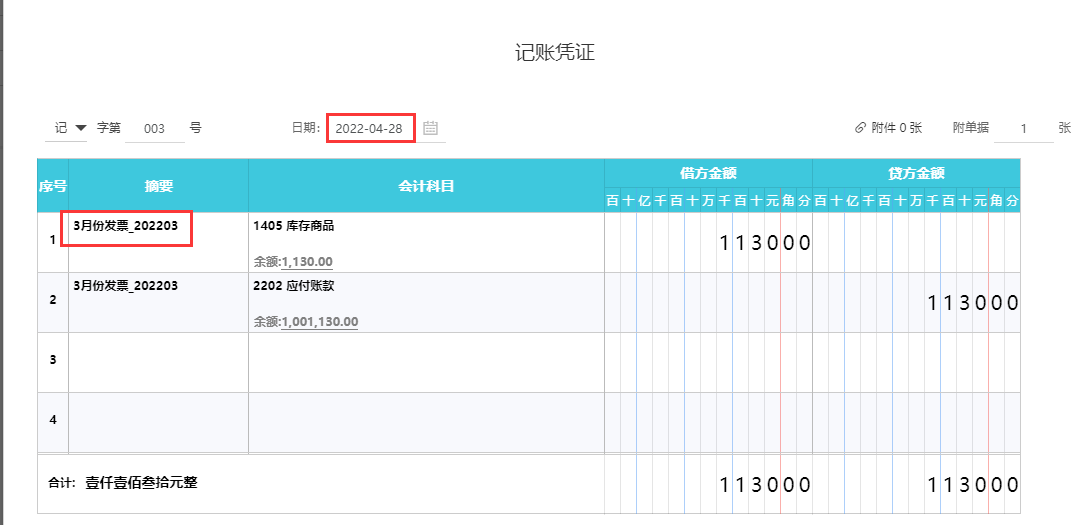Open balance link 1,130.00
The image size is (1087, 525).
[x=307, y=262]
